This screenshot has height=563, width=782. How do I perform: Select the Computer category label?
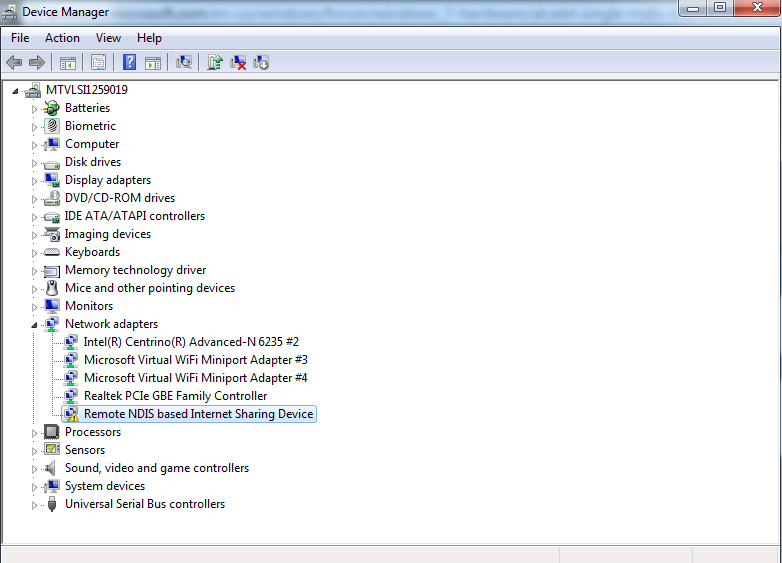92,144
